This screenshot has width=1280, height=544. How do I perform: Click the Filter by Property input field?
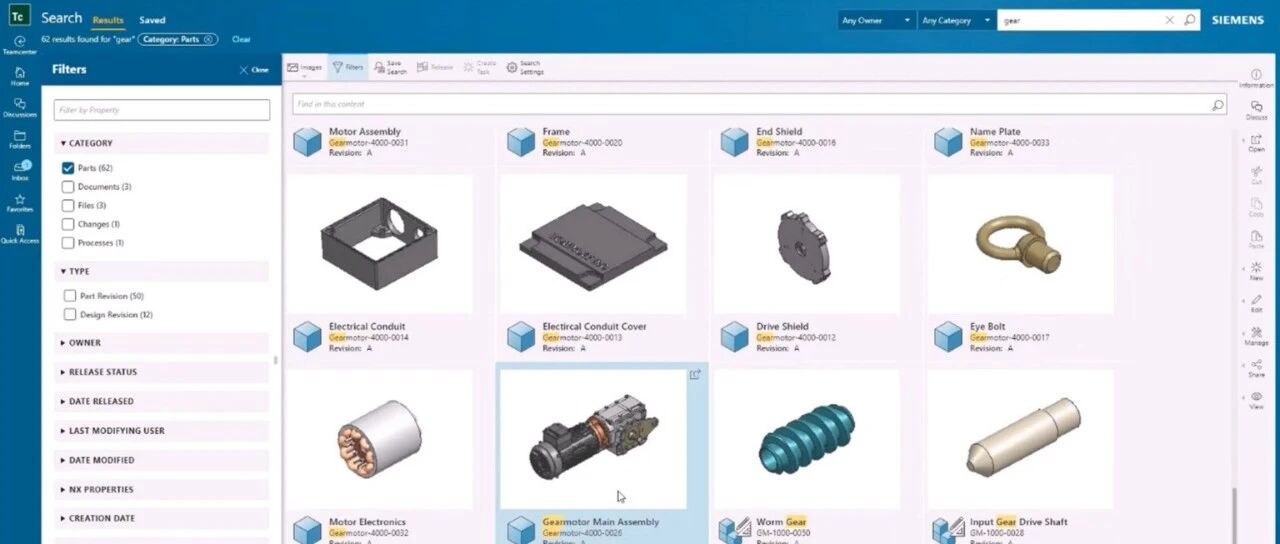(x=162, y=110)
